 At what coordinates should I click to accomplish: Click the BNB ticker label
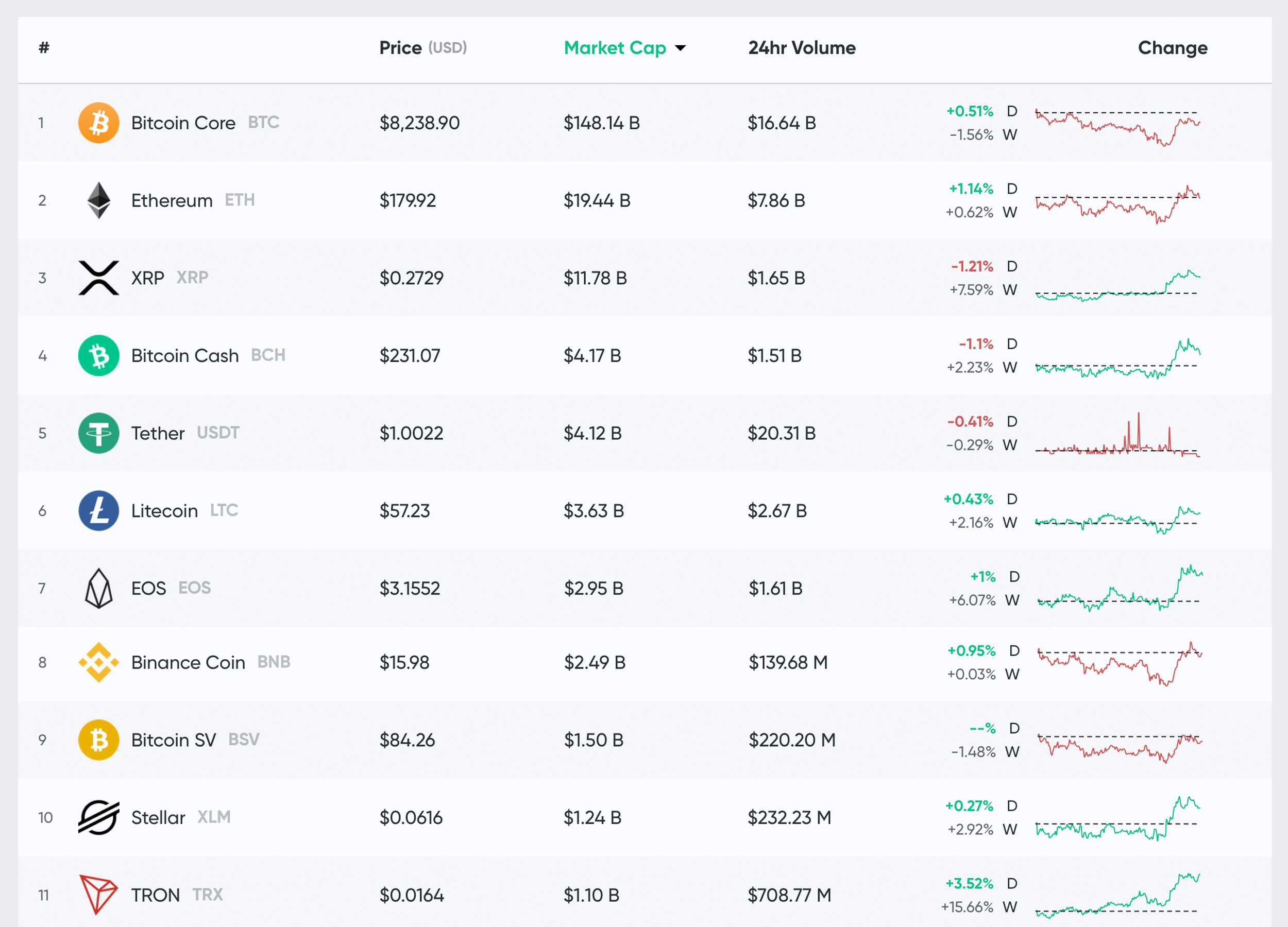274,662
